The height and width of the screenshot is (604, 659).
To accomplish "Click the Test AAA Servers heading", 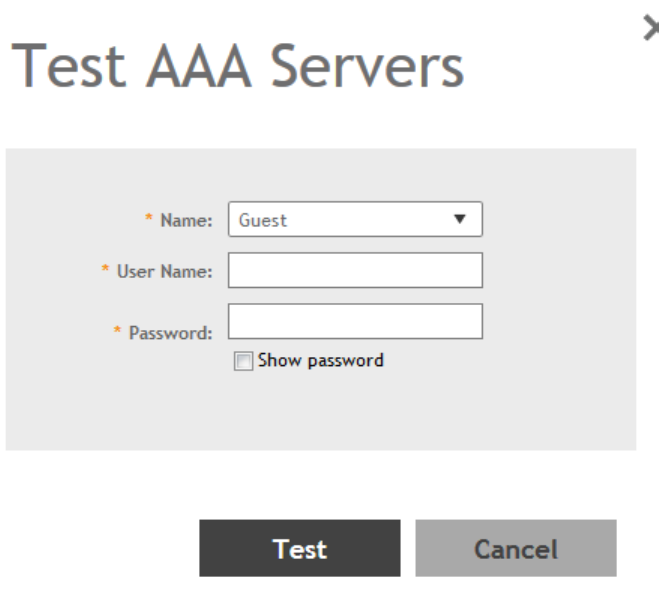I will point(236,69).
